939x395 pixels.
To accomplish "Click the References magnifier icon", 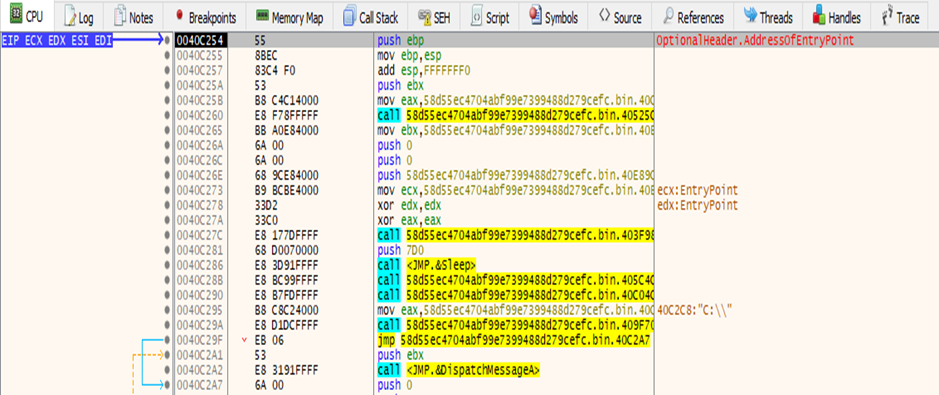I will point(668,17).
